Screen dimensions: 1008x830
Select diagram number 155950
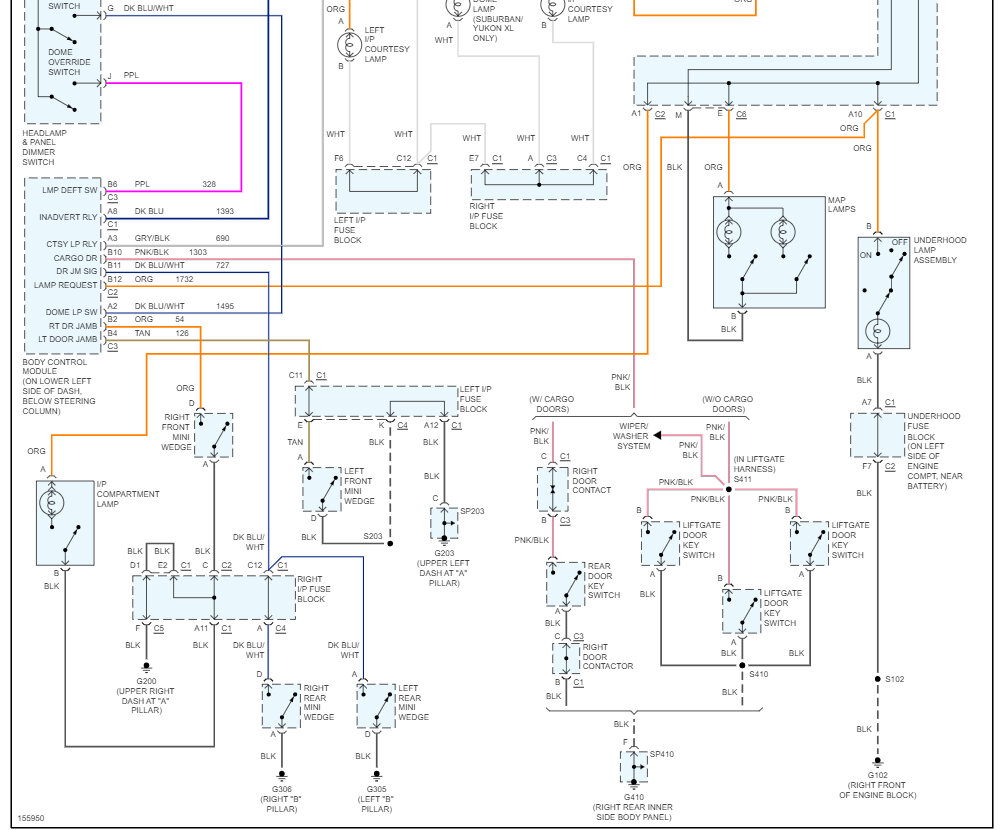coord(31,818)
